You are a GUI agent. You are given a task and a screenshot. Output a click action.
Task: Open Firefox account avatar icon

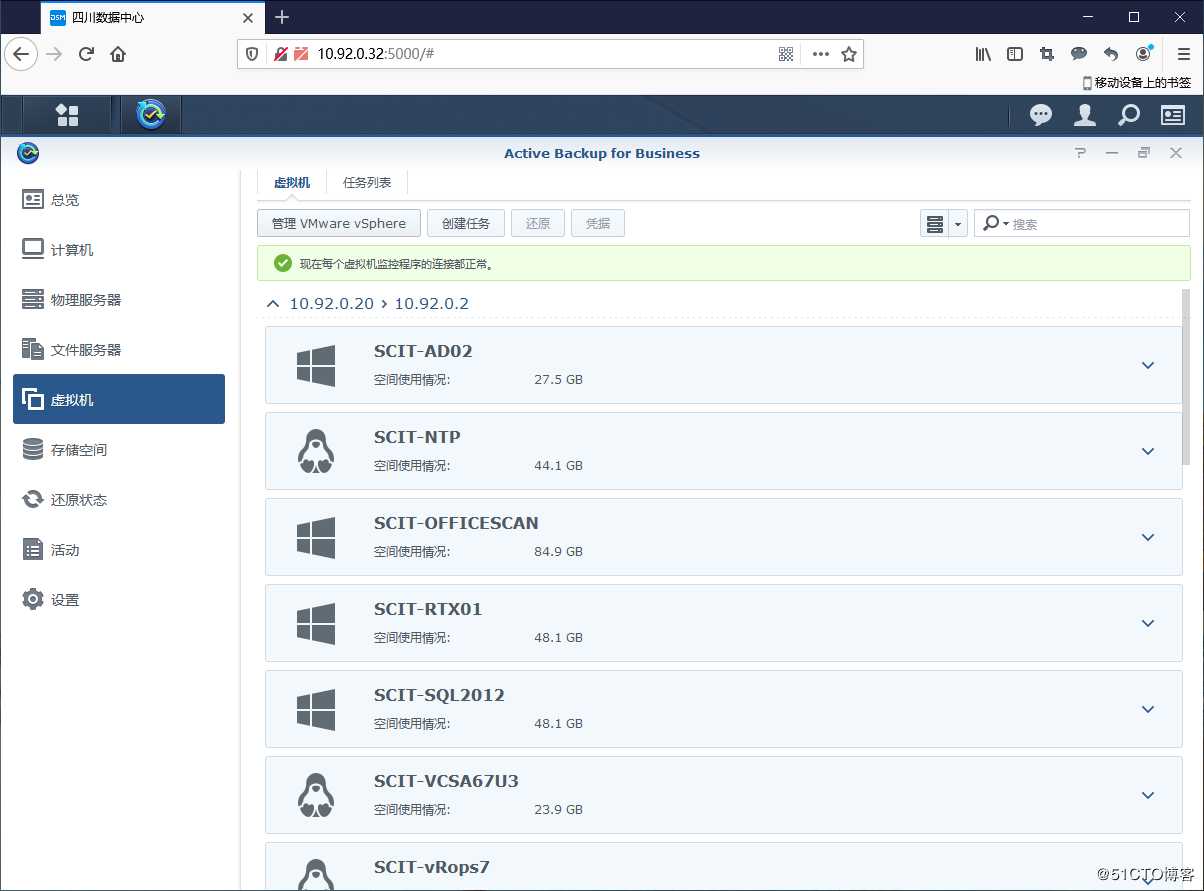coord(1144,53)
